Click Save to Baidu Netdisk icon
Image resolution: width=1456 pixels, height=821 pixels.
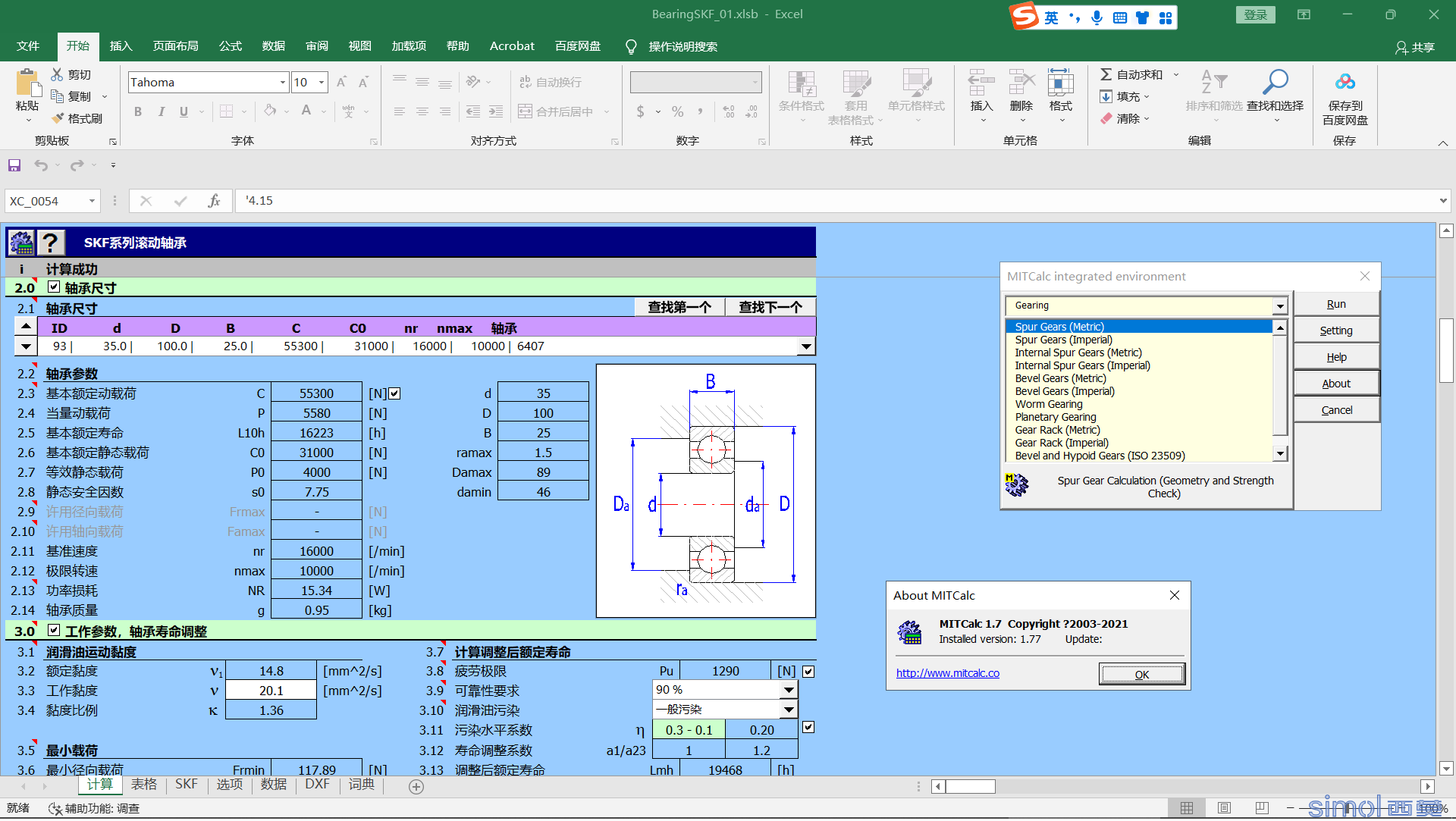pos(1345,82)
